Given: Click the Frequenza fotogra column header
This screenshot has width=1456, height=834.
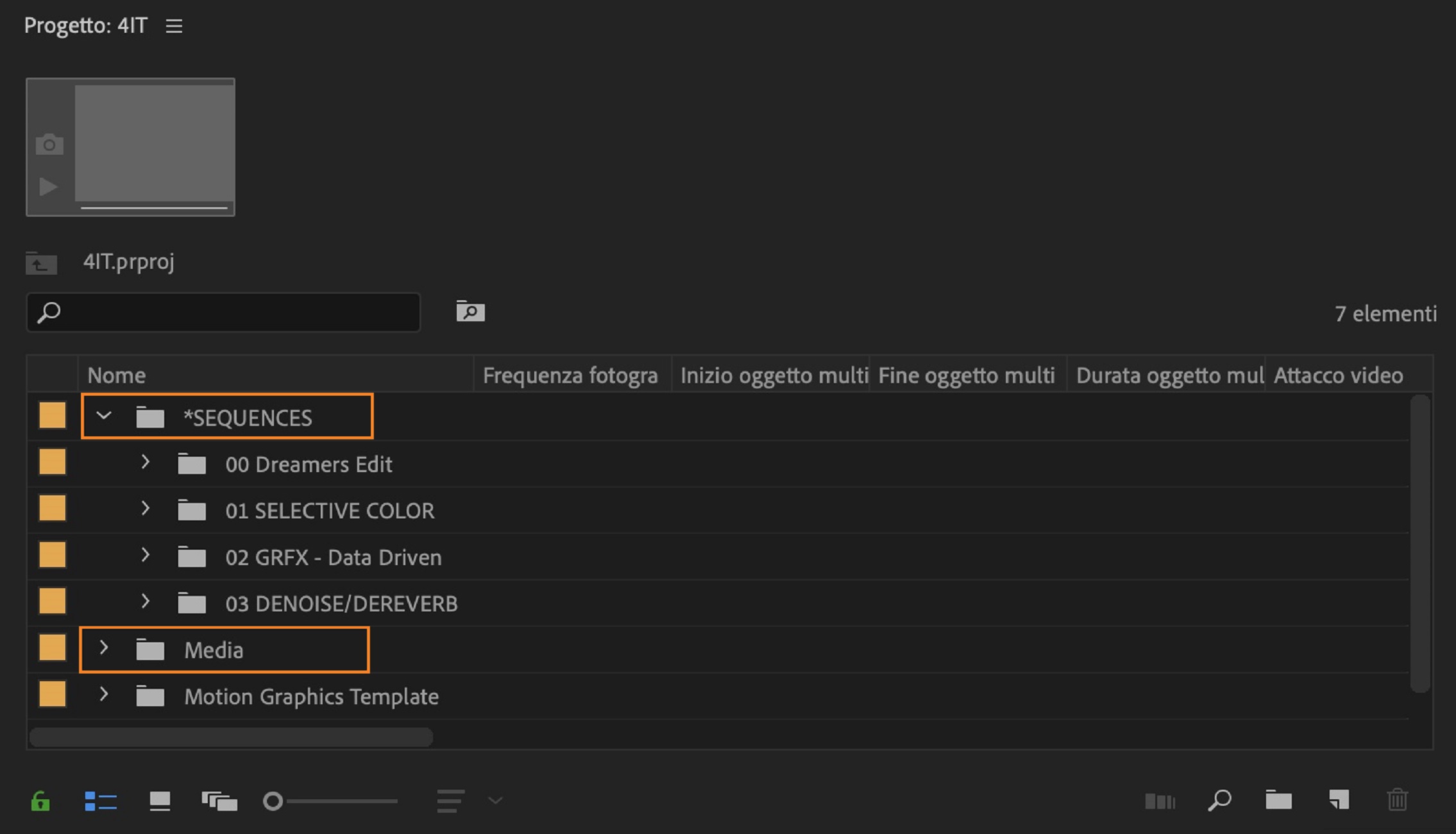Looking at the screenshot, I should [570, 375].
